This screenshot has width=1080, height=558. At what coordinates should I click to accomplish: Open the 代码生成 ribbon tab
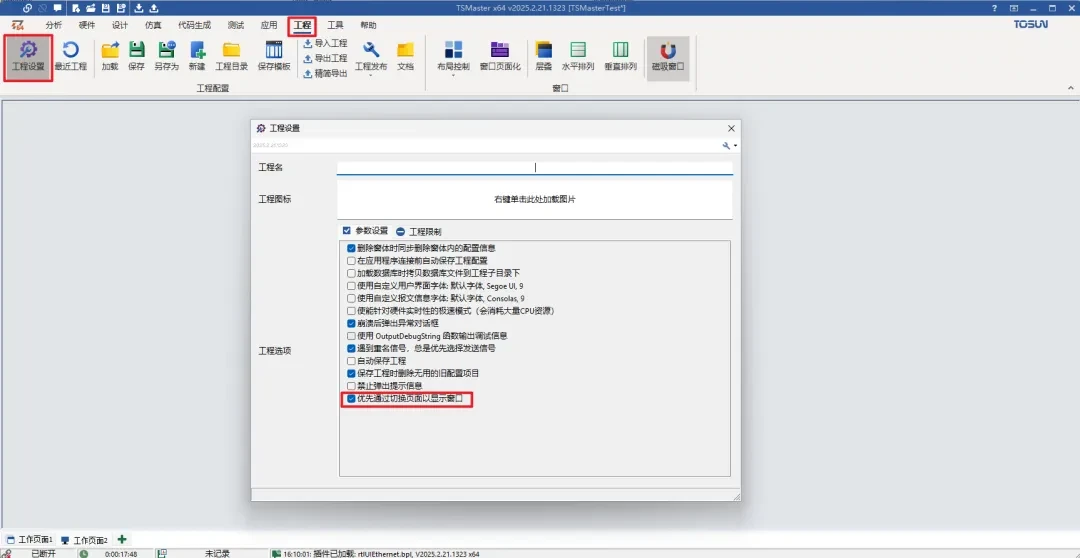(x=194, y=24)
